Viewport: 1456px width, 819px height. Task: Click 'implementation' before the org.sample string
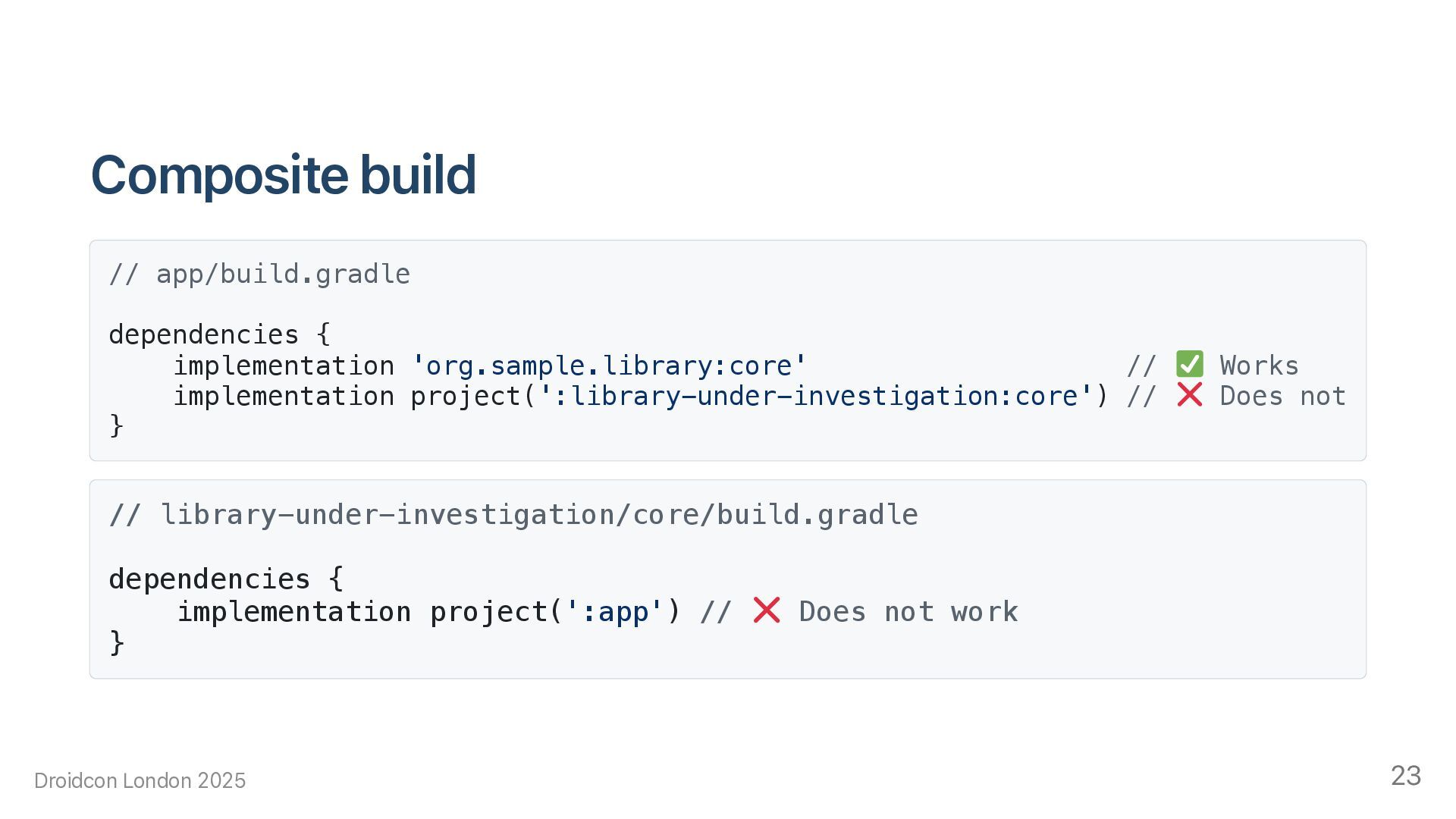[284, 366]
